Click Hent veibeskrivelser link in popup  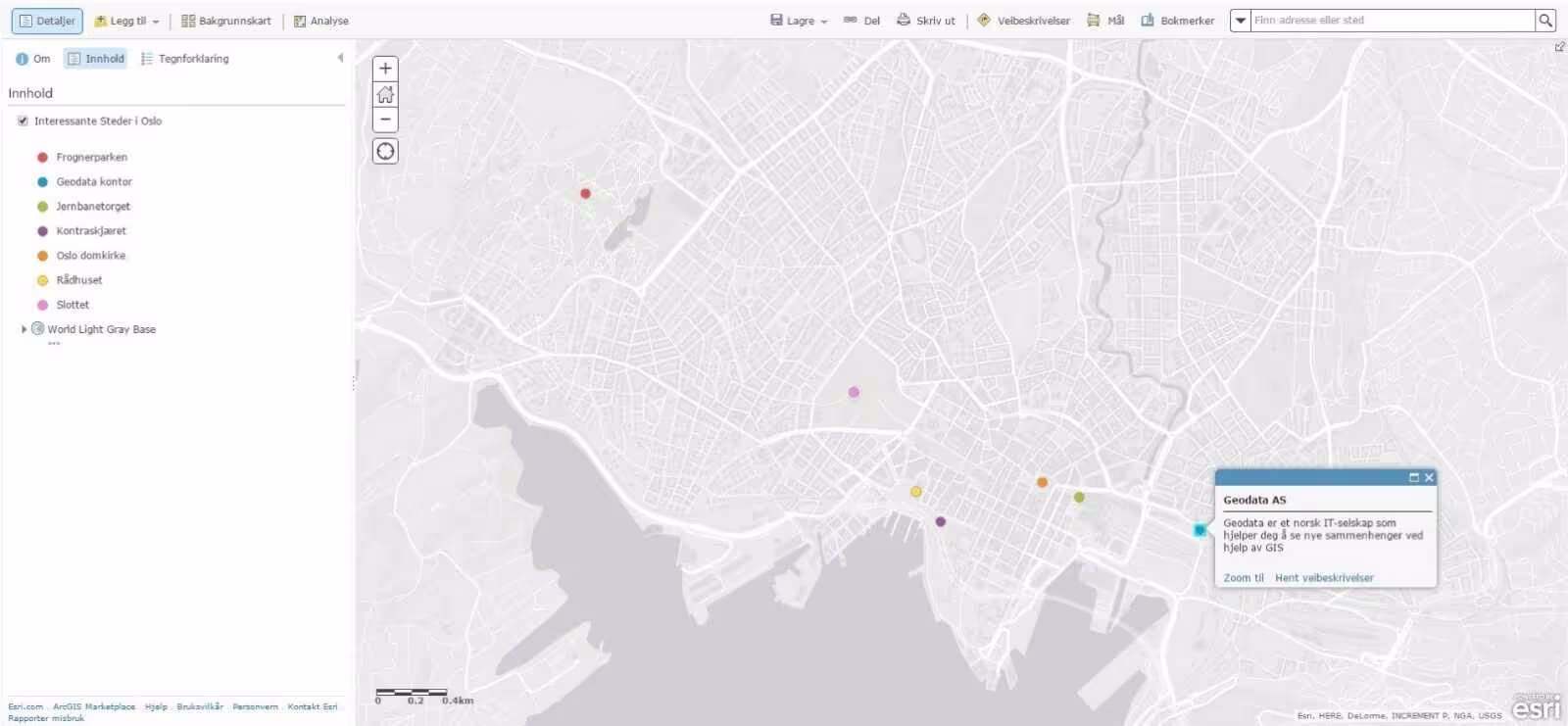(x=1324, y=578)
